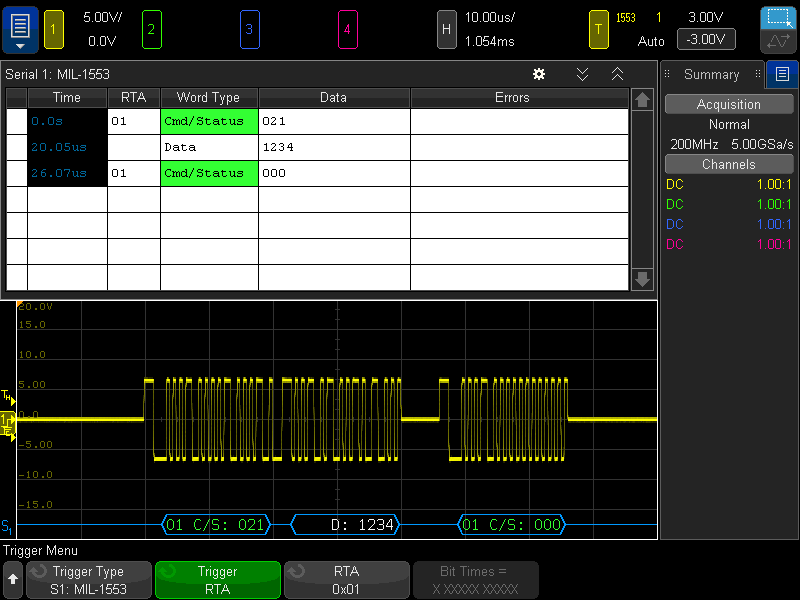Image resolution: width=800 pixels, height=600 pixels.
Task: Click the waveform draw mode icon
Action: pos(778,41)
